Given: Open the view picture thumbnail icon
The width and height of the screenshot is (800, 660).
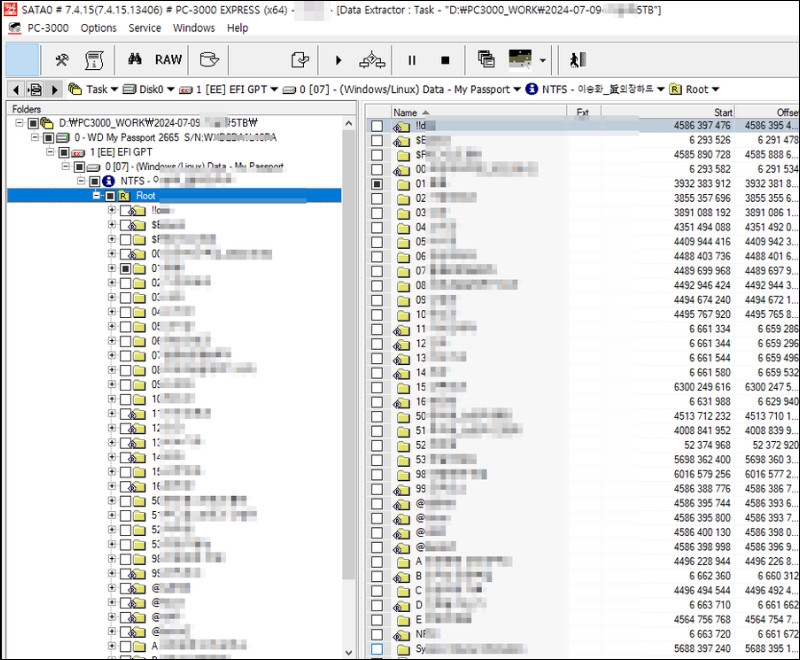Looking at the screenshot, I should (520, 59).
